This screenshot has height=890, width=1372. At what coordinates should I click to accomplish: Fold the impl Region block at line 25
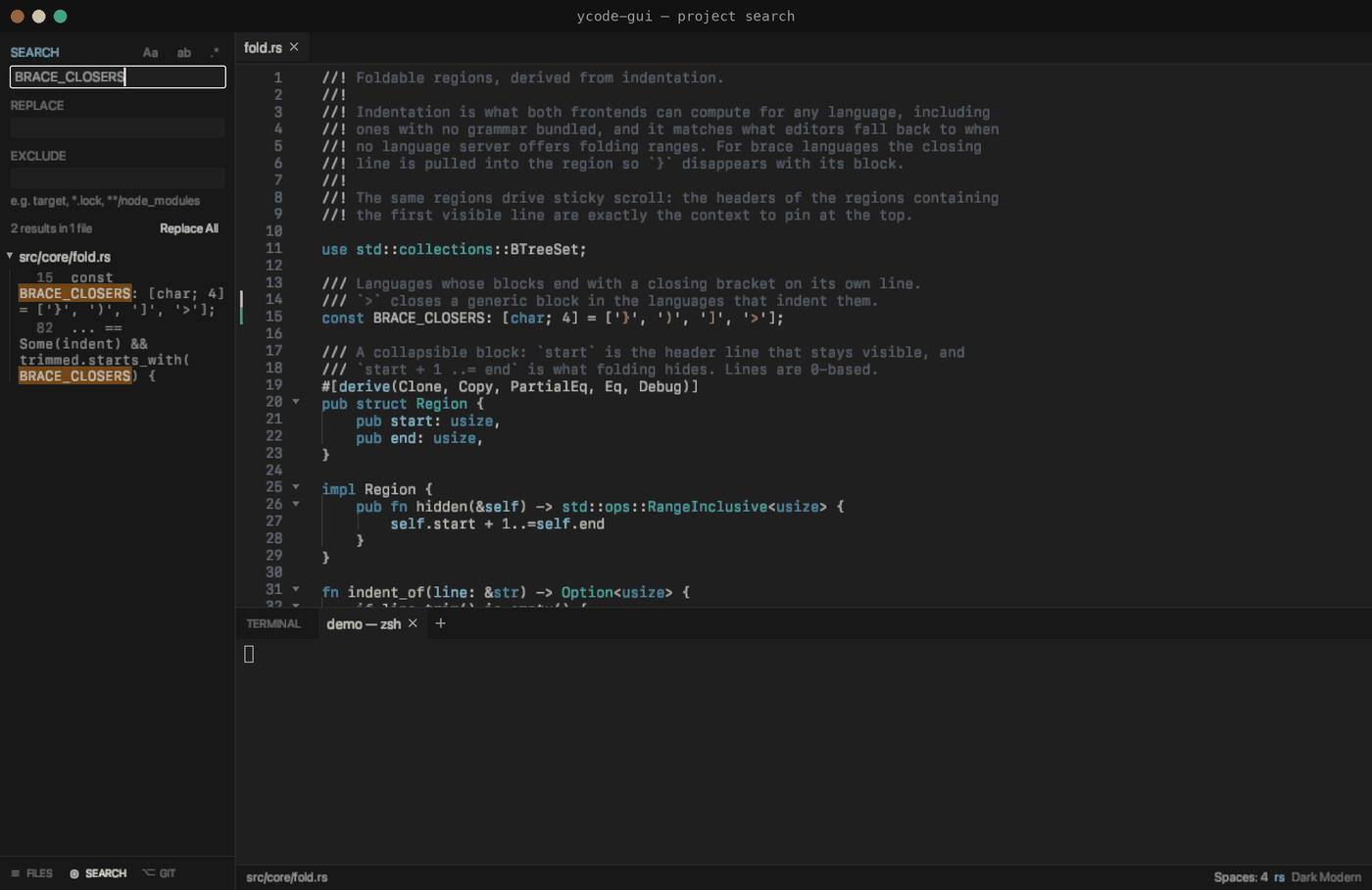[296, 487]
